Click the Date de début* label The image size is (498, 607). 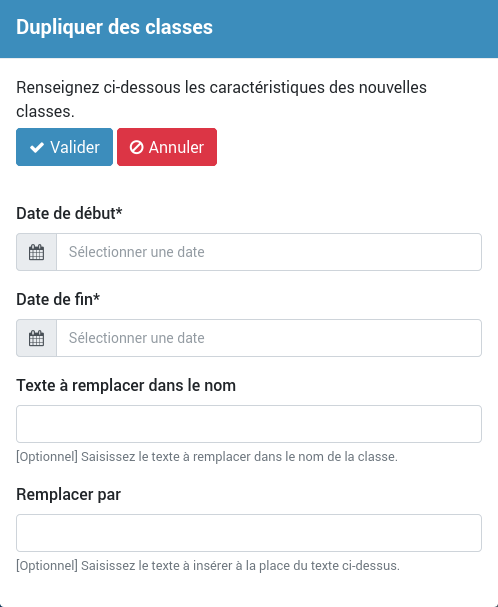[69, 213]
